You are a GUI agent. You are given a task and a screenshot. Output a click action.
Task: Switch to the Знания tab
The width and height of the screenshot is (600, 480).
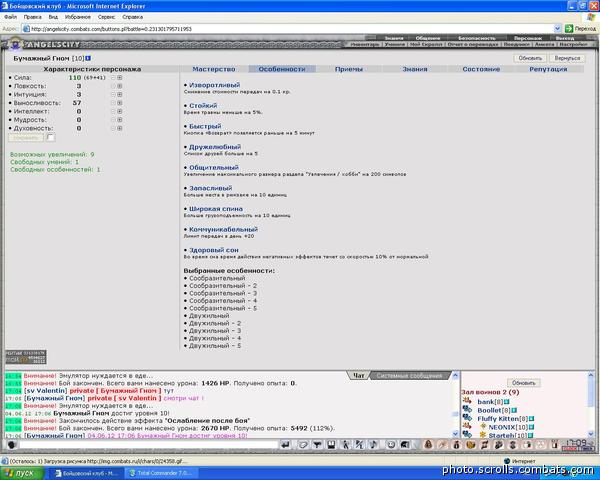click(415, 69)
